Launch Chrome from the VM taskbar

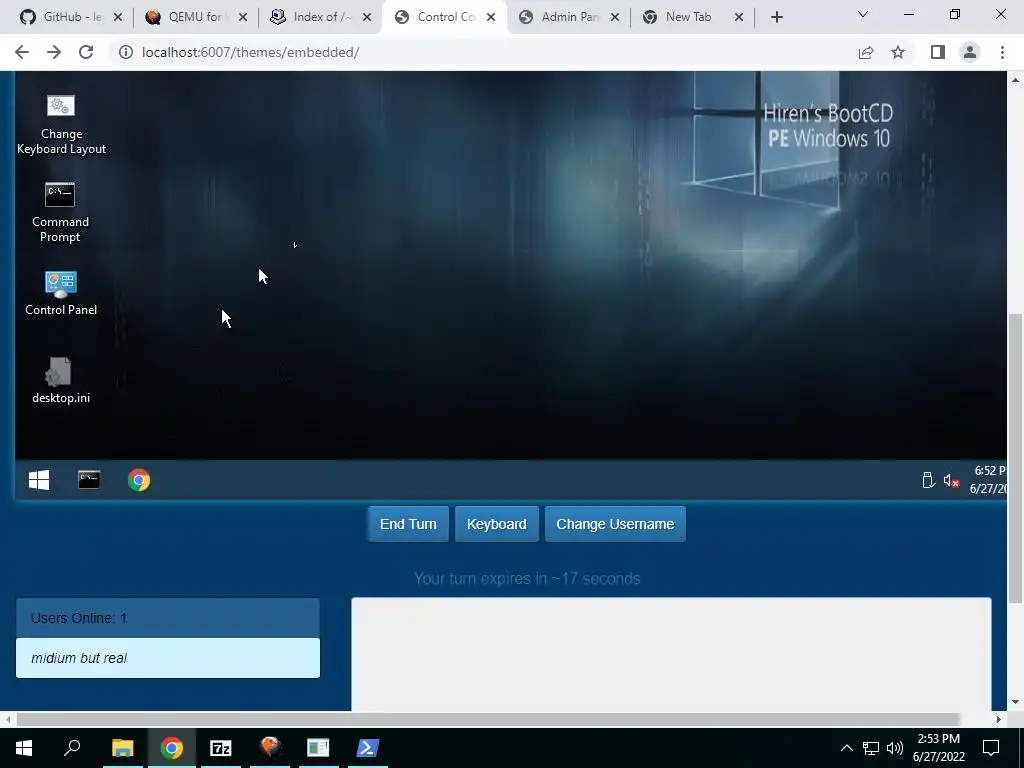138,480
